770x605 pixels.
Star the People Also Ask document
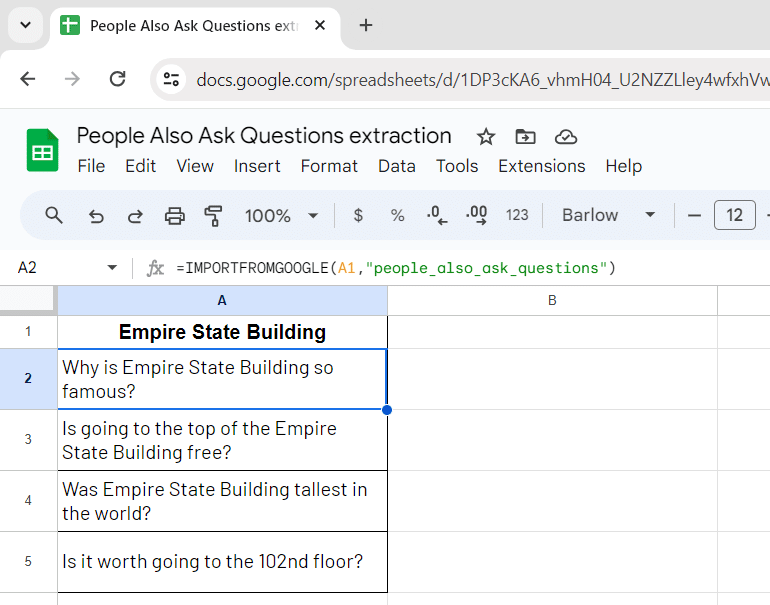[486, 137]
